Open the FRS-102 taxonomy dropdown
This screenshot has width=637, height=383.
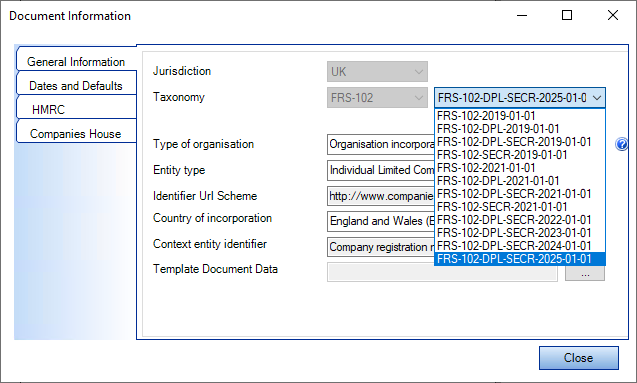click(x=377, y=98)
